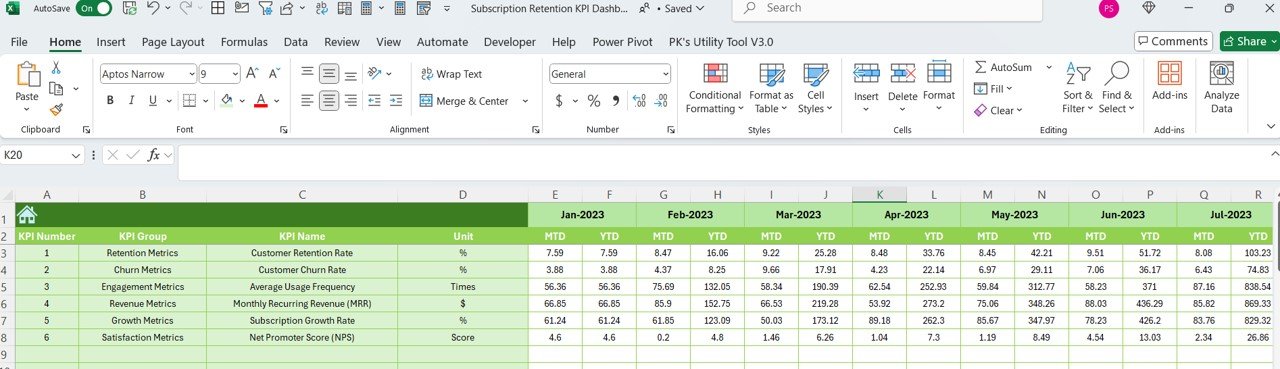
Task: Apply Accounting dollar format icon
Action: coord(559,101)
